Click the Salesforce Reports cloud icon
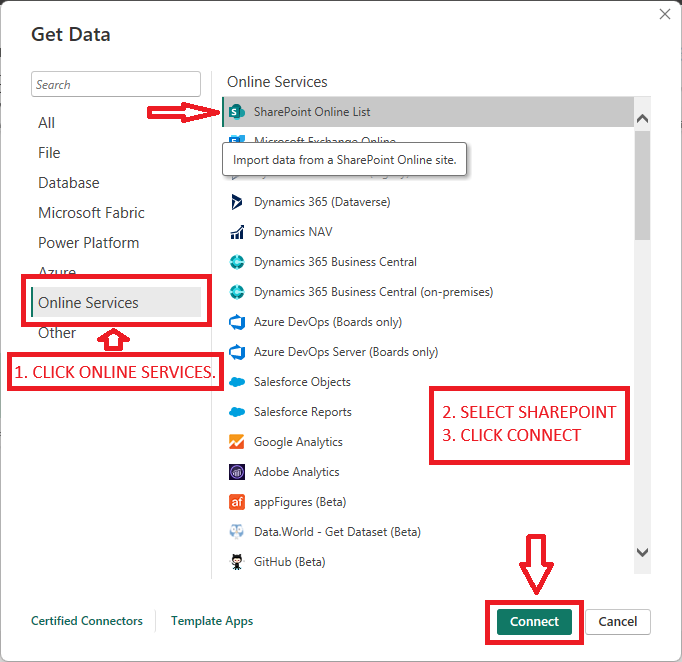This screenshot has height=662, width=682. point(237,412)
